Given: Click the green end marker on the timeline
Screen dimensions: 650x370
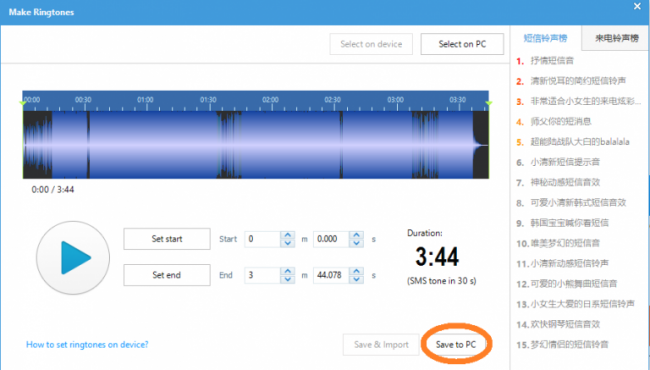Looking at the screenshot, I should click(x=489, y=103).
